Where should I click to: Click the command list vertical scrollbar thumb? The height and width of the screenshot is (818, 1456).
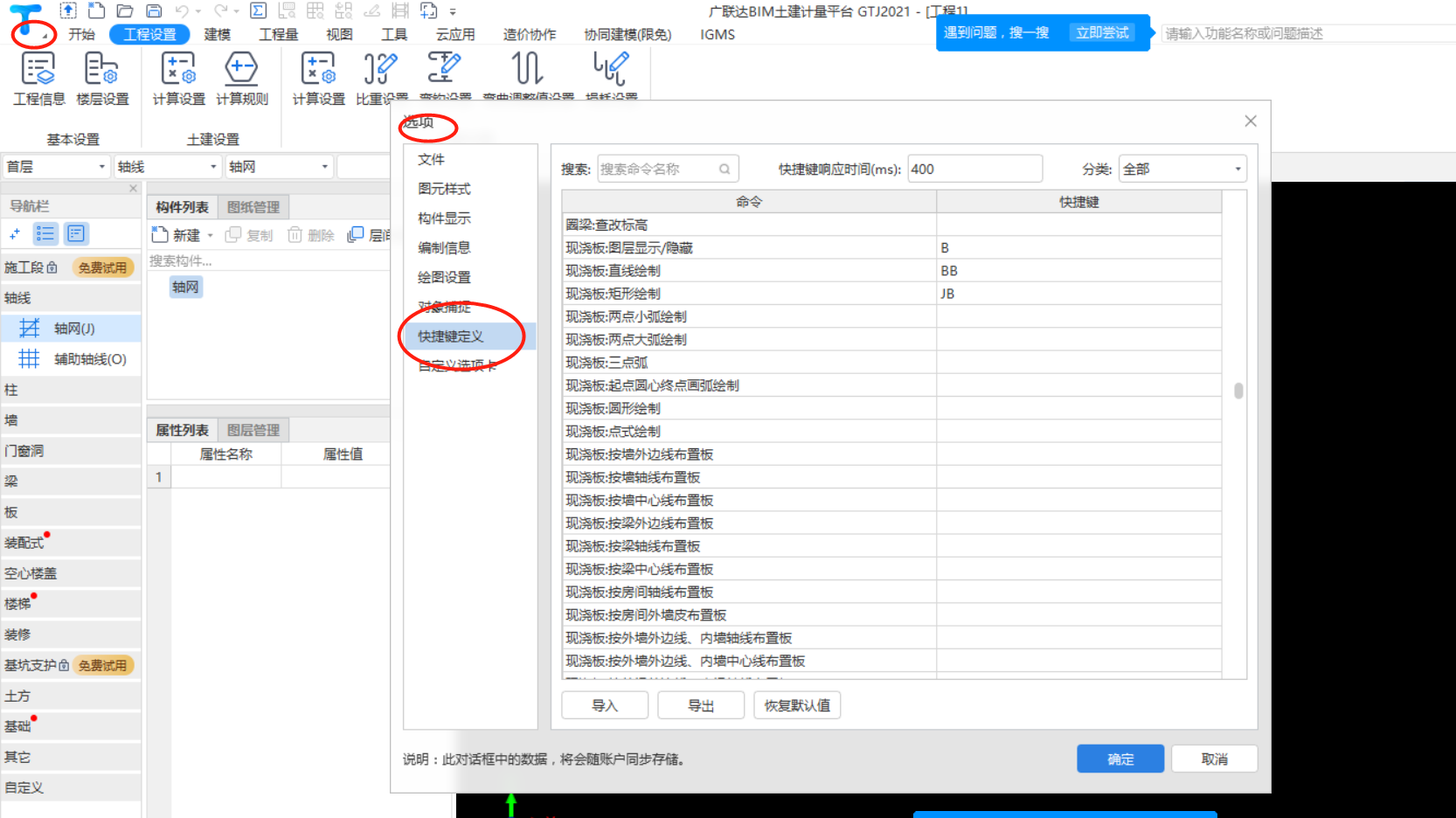pyautogui.click(x=1238, y=391)
